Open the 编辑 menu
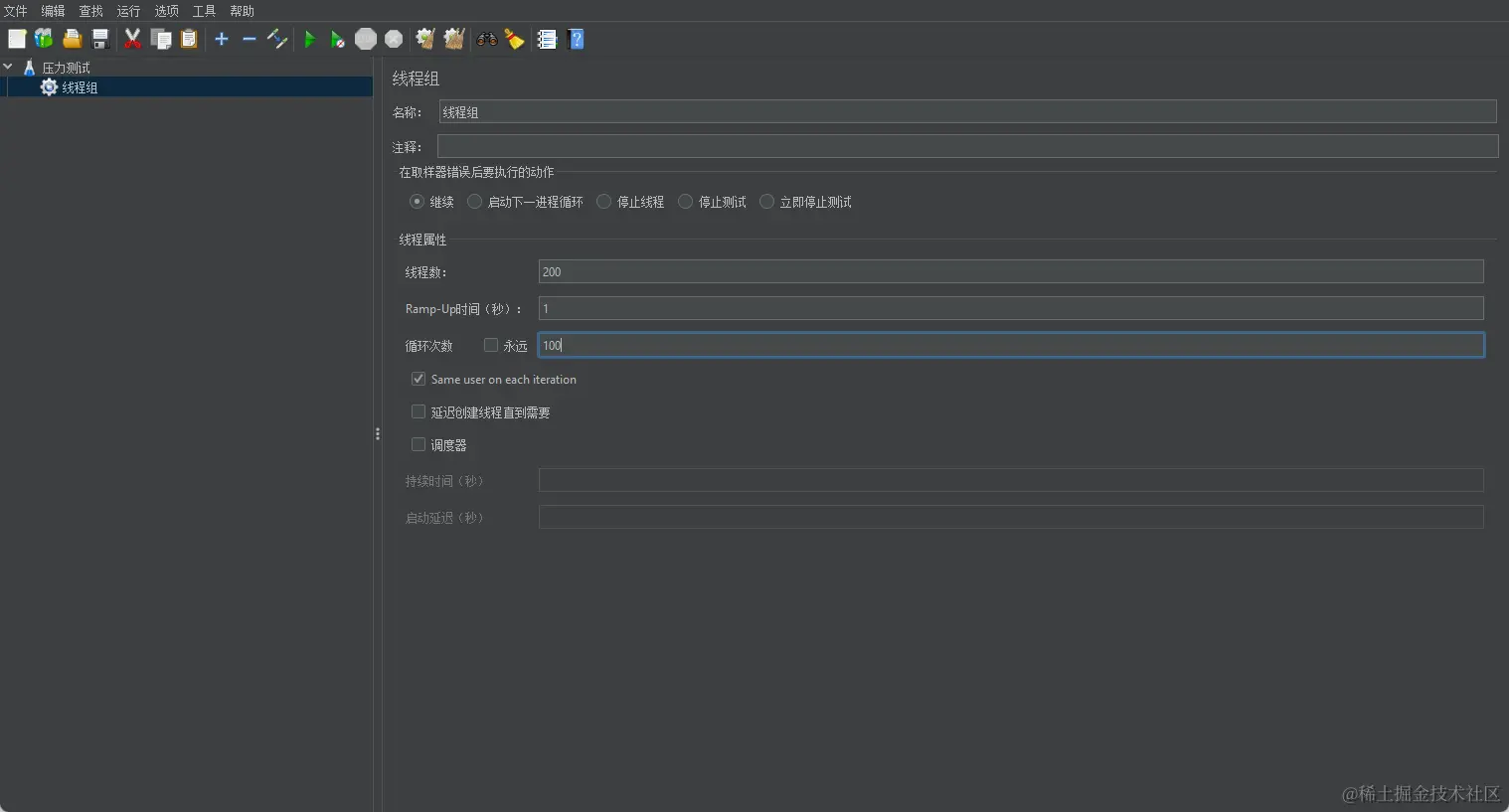 tap(53, 11)
